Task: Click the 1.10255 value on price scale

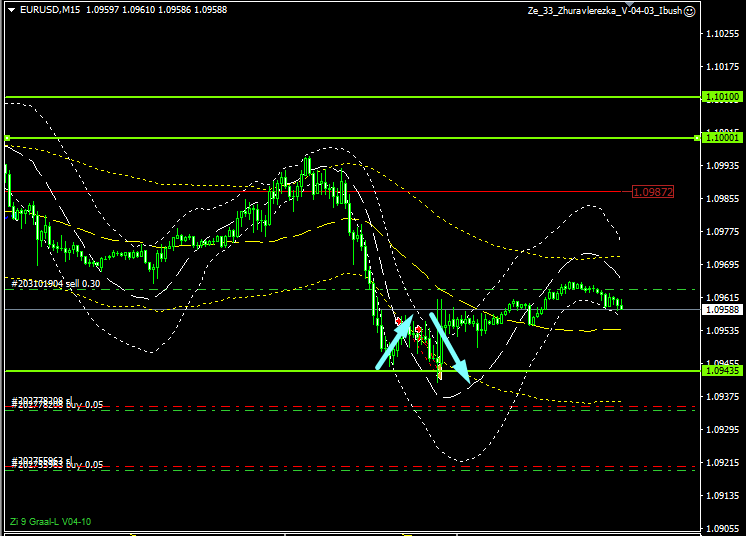Action: point(721,34)
